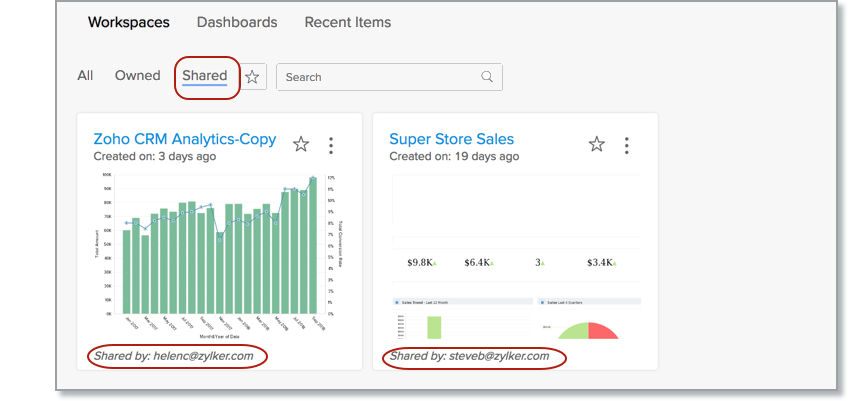Open more options for Zoho CRM Analytics-Copy
Screen dimensions: 848x401
331,146
